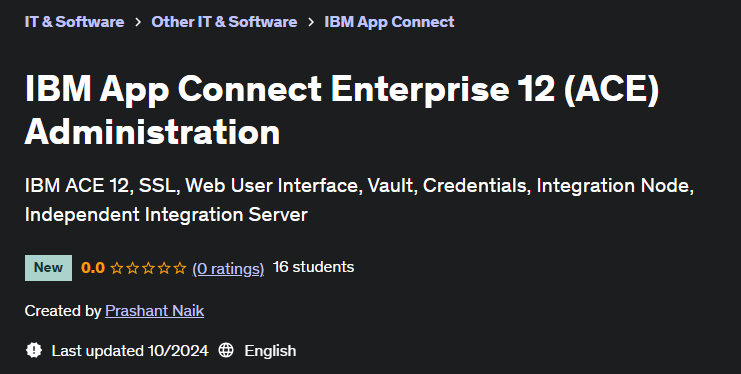Click the chevron before IBM App Connect
The width and height of the screenshot is (741, 374).
tap(310, 22)
